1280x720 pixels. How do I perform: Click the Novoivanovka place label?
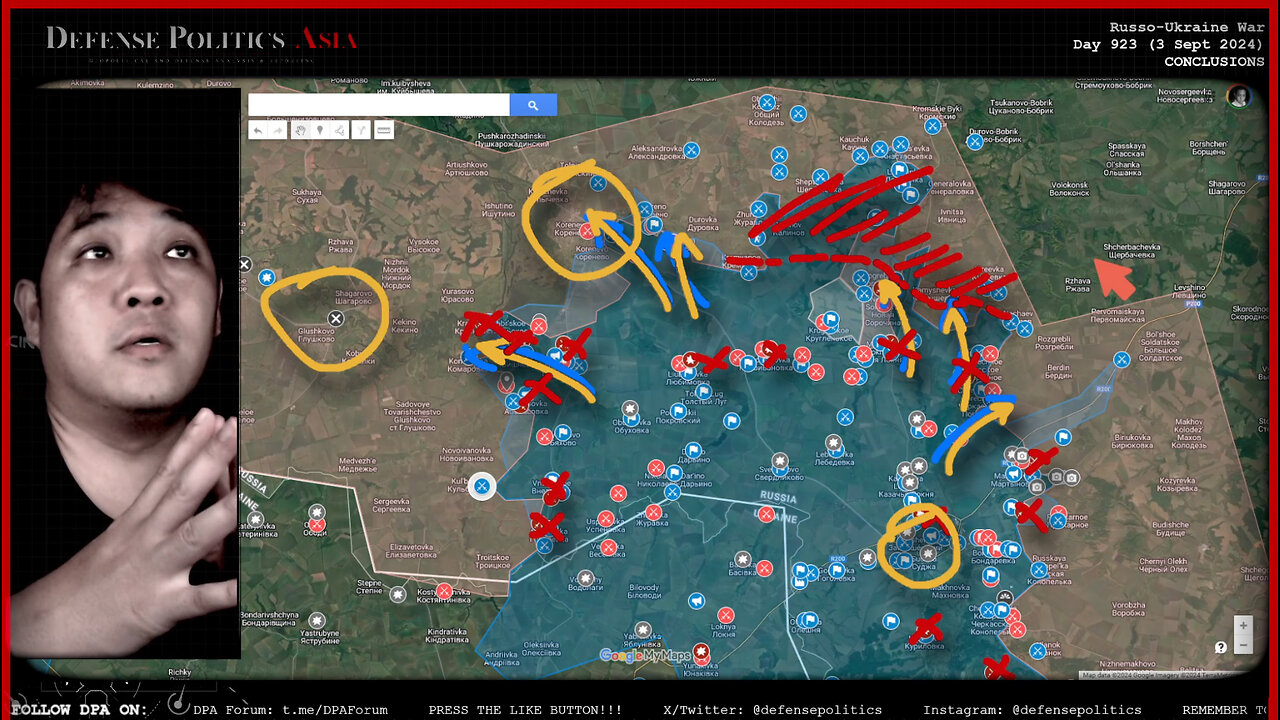(x=469, y=454)
